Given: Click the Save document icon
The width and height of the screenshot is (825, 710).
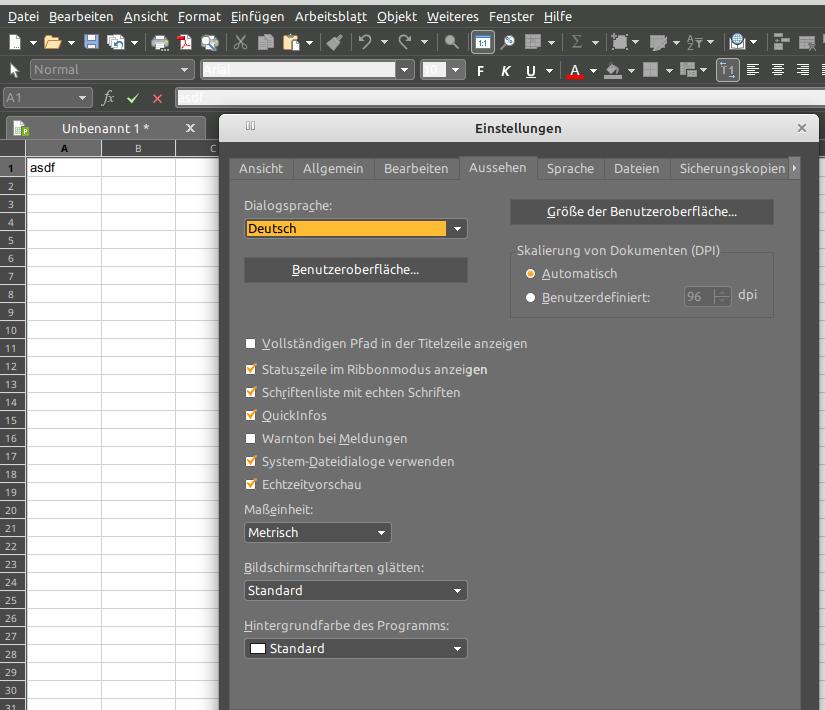Looking at the screenshot, I should (91, 42).
